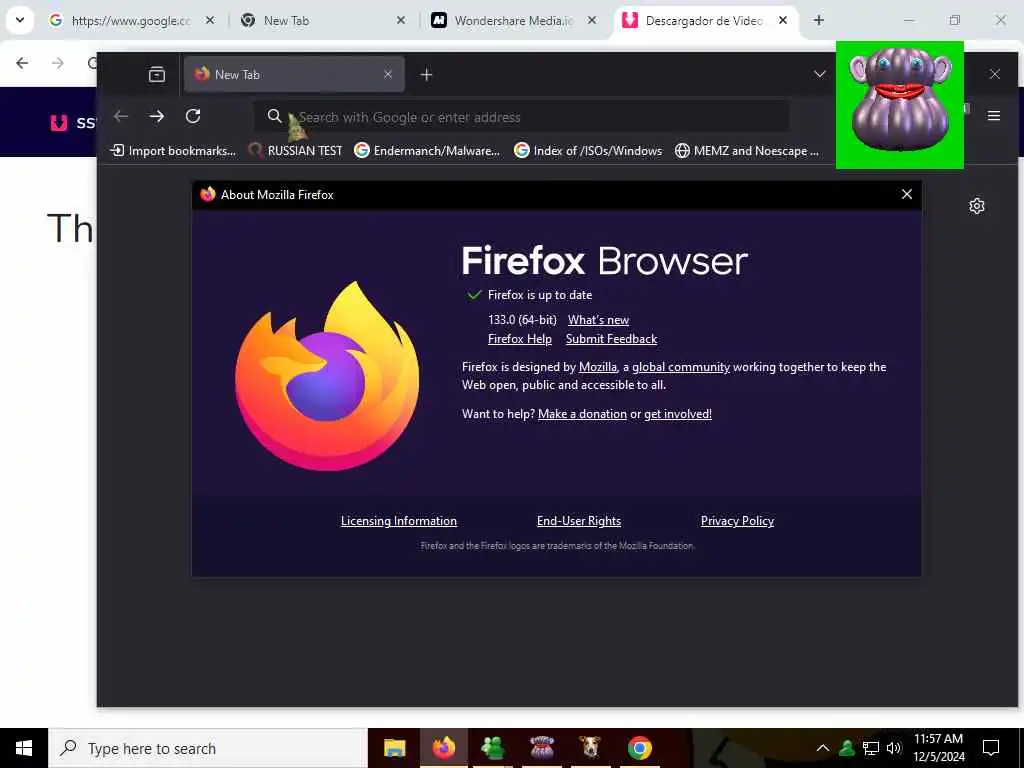This screenshot has width=1024, height=768.
Task: Open File Explorer from taskbar
Action: click(x=394, y=748)
